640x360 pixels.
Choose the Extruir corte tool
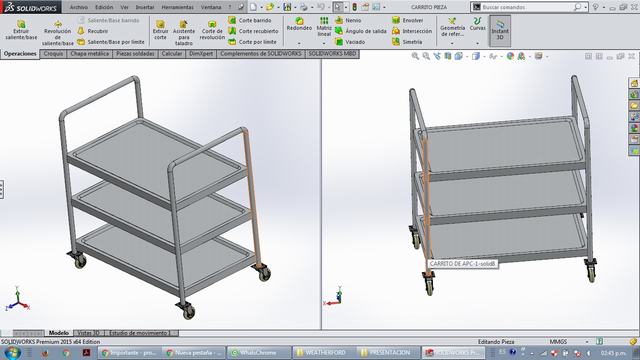pyautogui.click(x=160, y=30)
